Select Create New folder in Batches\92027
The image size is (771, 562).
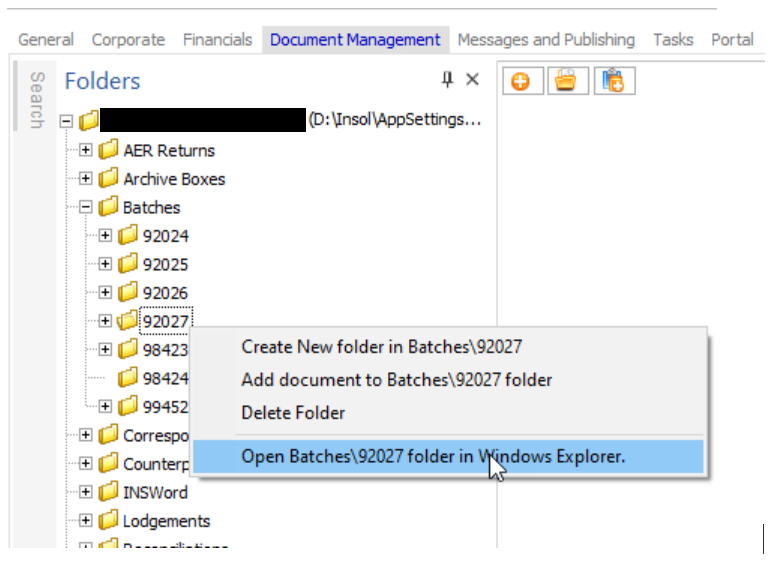[381, 347]
